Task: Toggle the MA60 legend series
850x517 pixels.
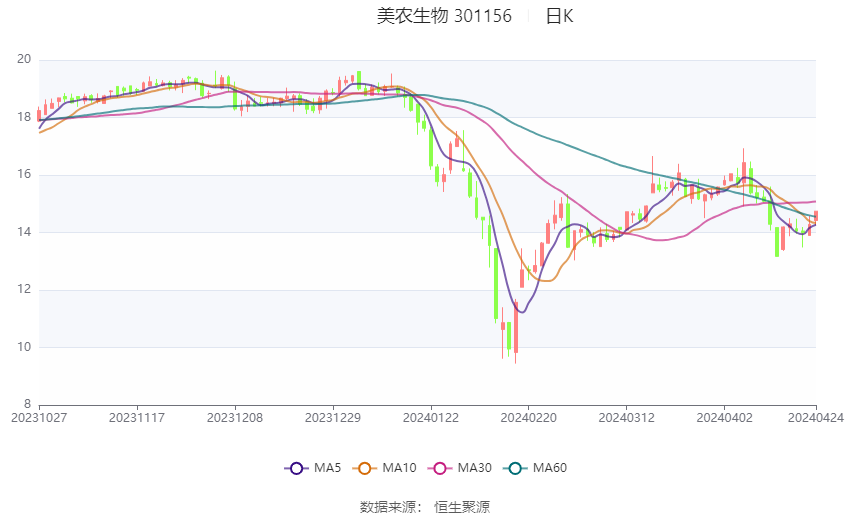Action: [x=535, y=468]
